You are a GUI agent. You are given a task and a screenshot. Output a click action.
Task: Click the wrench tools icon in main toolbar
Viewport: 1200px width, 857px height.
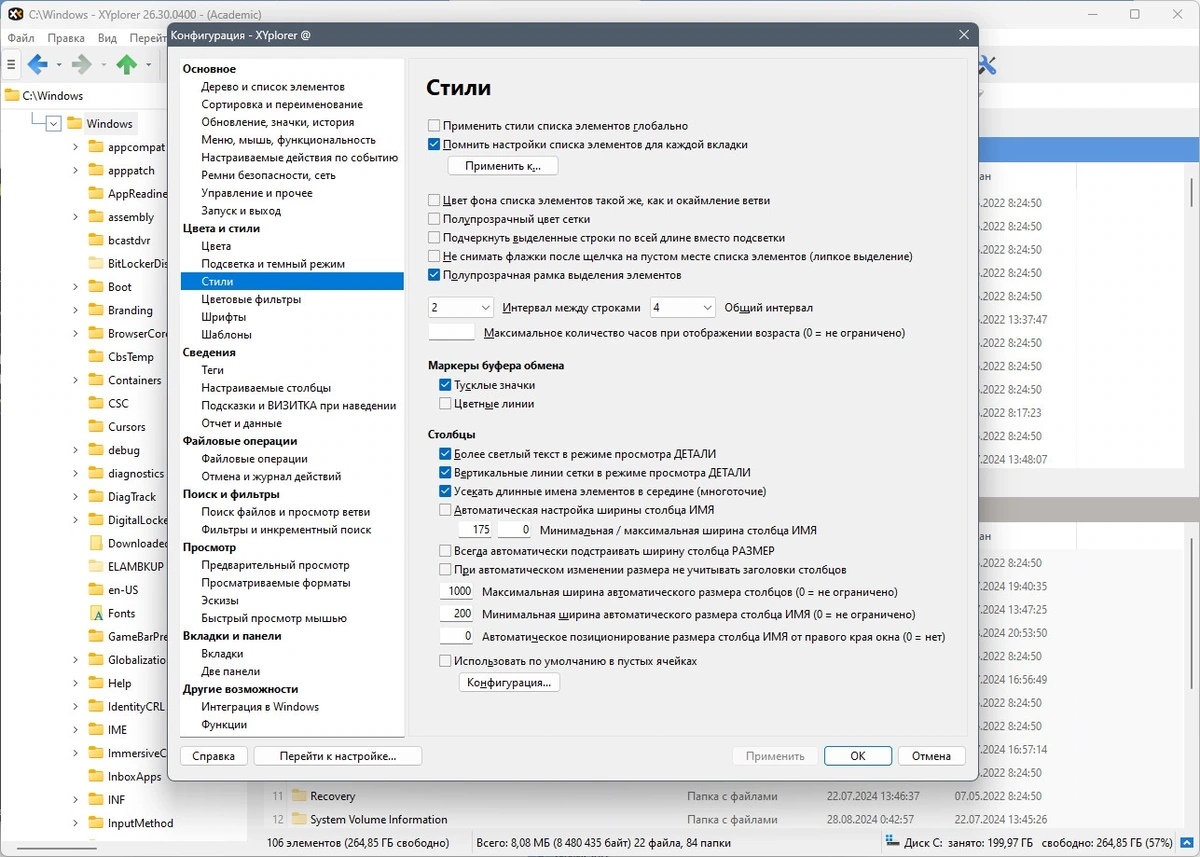click(987, 66)
